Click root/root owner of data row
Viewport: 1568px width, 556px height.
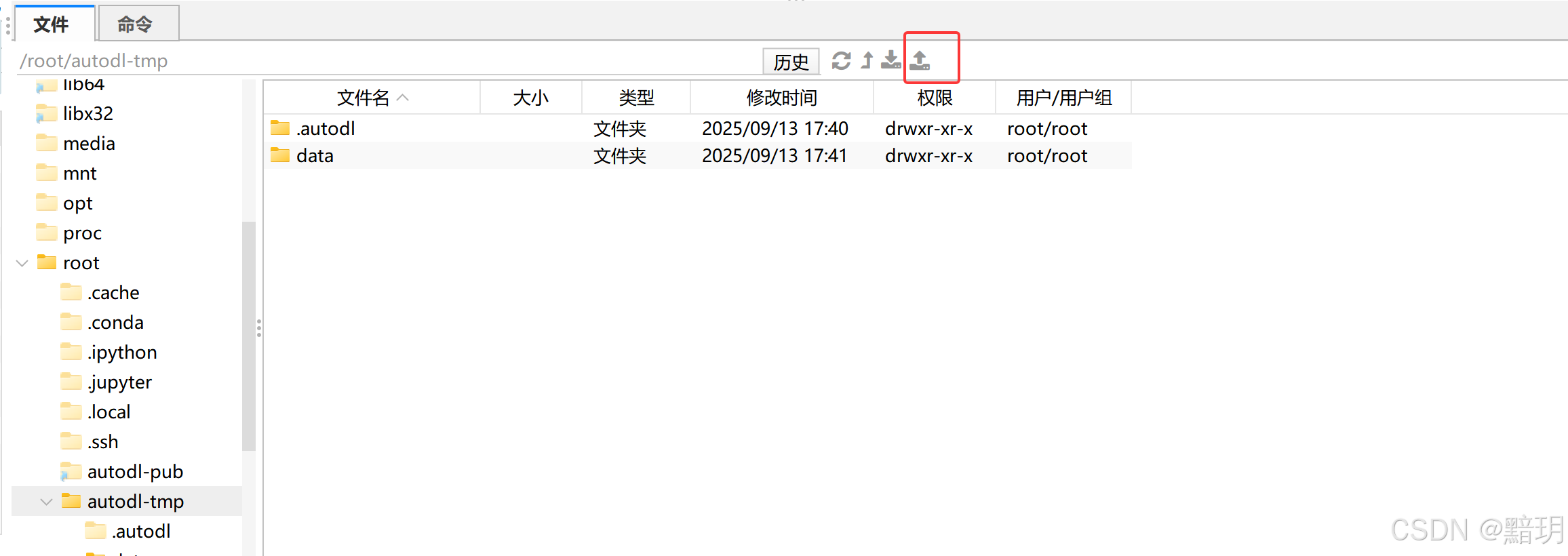1047,155
